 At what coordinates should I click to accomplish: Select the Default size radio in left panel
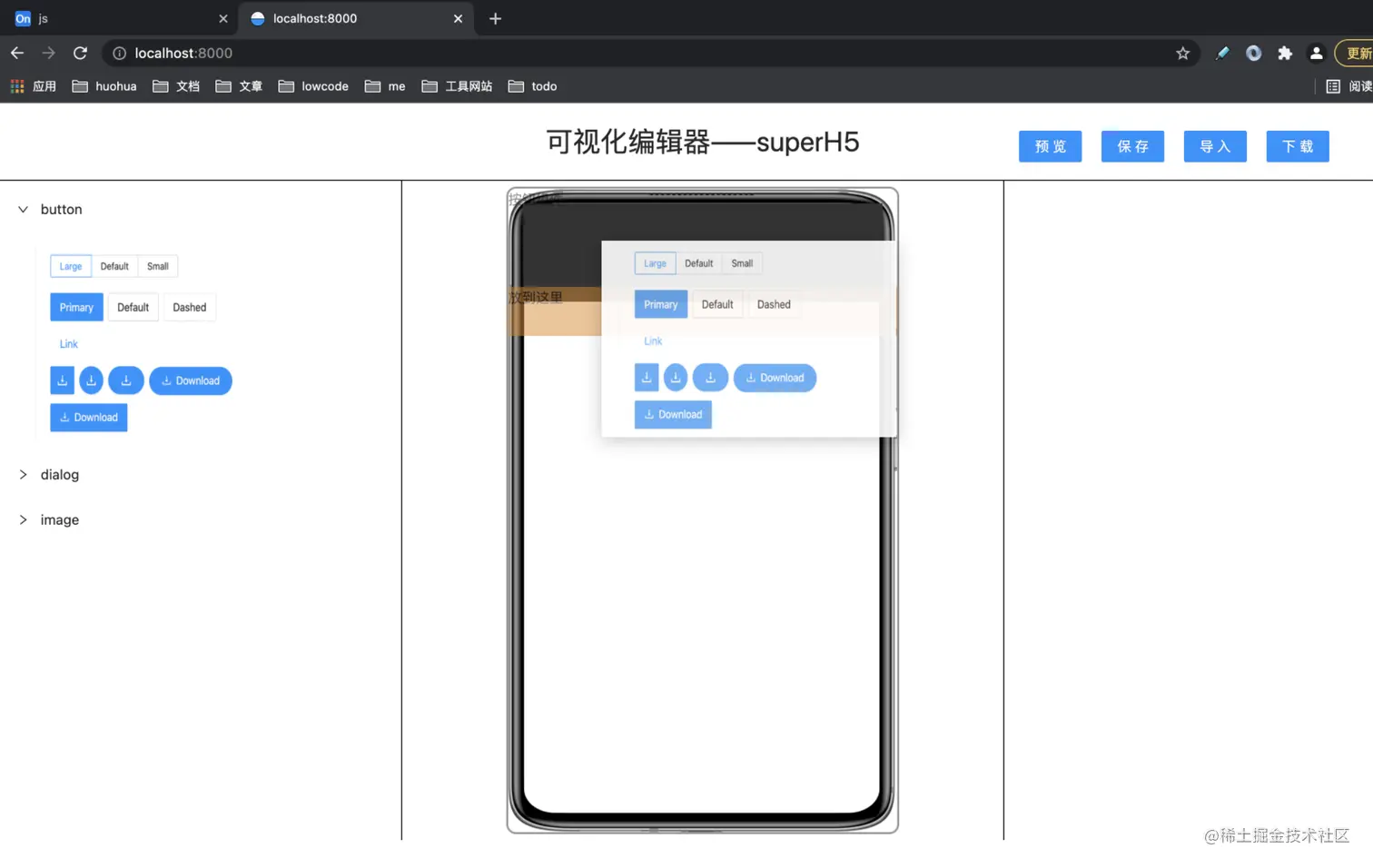point(114,266)
